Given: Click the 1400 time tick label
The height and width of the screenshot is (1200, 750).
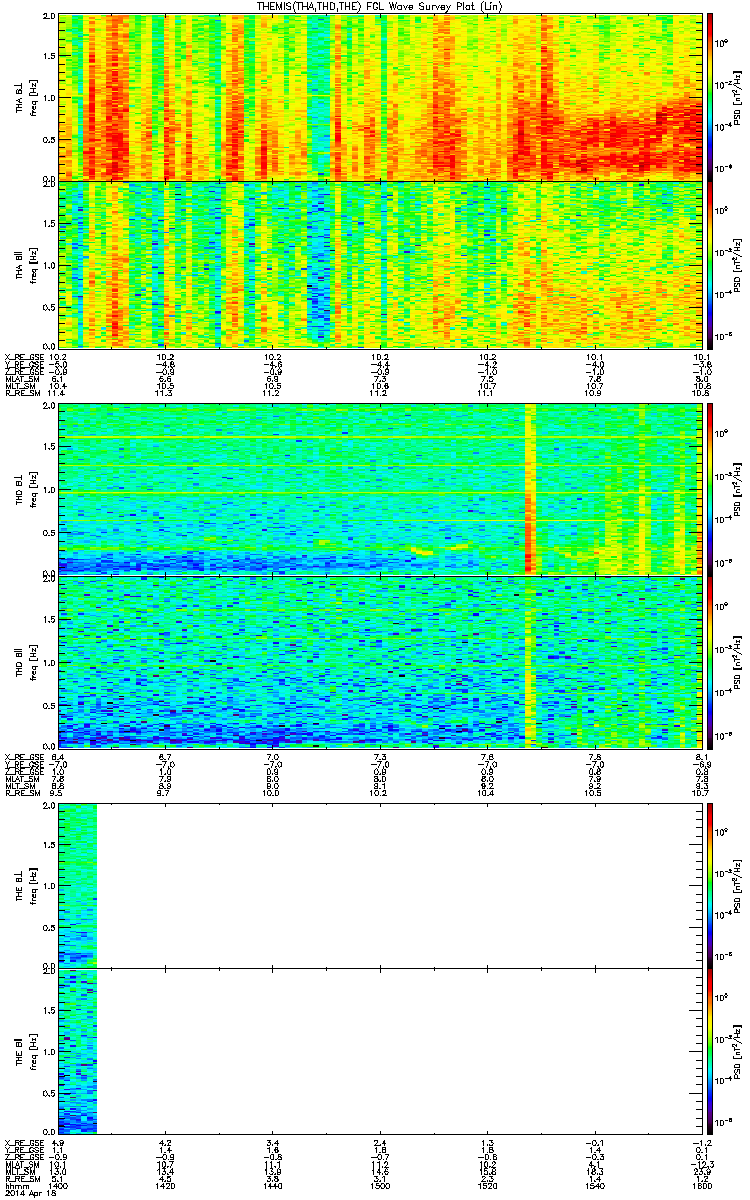Looking at the screenshot, I should 58,1187.
